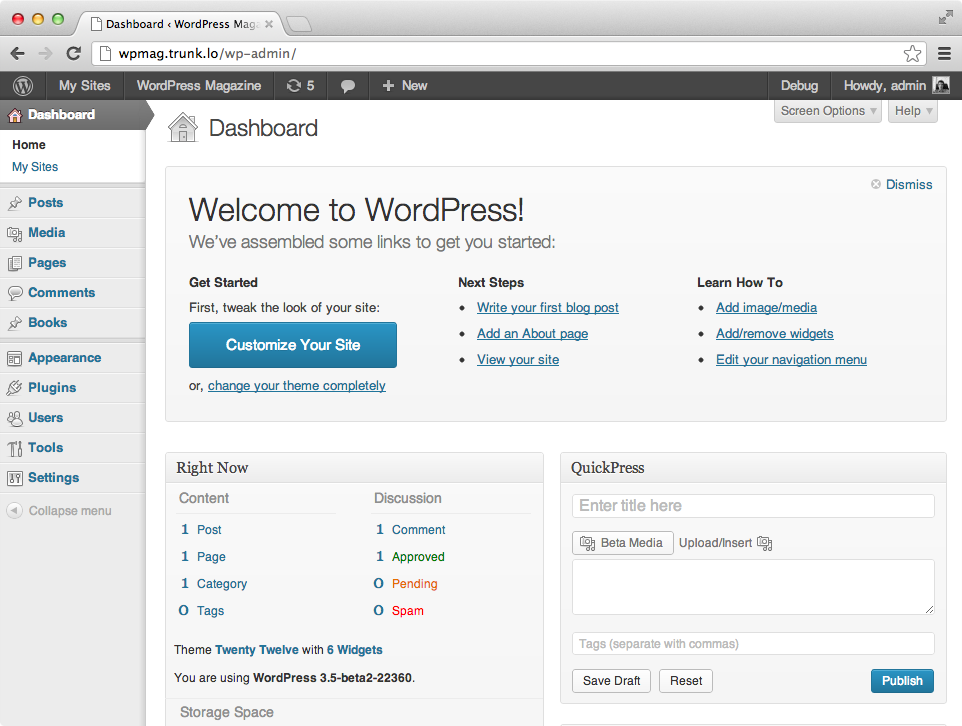This screenshot has width=962, height=726.
Task: Expand the Screen Options panel
Action: click(x=829, y=111)
